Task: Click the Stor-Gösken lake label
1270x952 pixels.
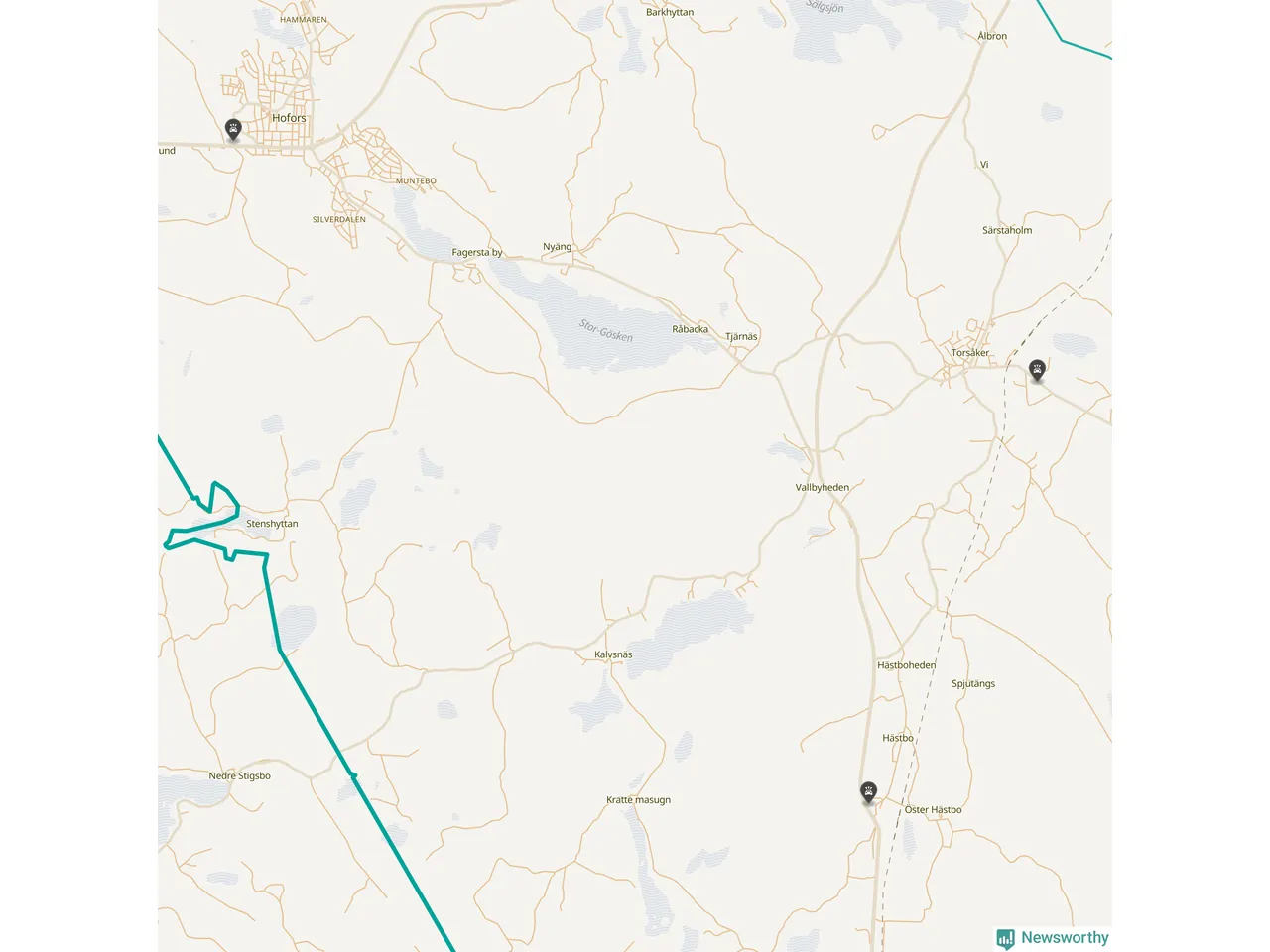Action: (606, 330)
